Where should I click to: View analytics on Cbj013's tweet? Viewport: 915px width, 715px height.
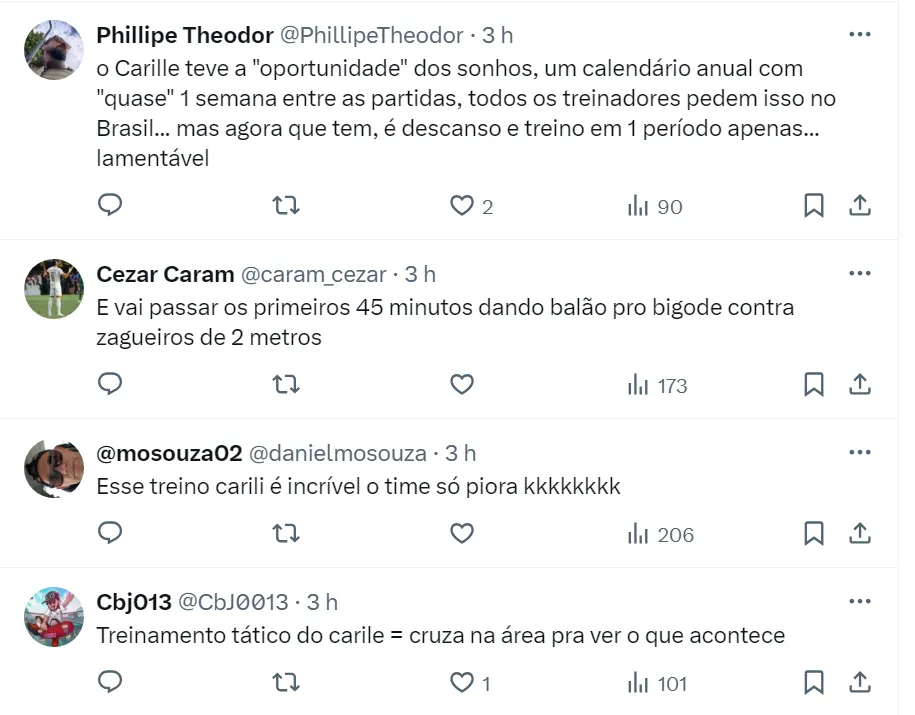657,684
